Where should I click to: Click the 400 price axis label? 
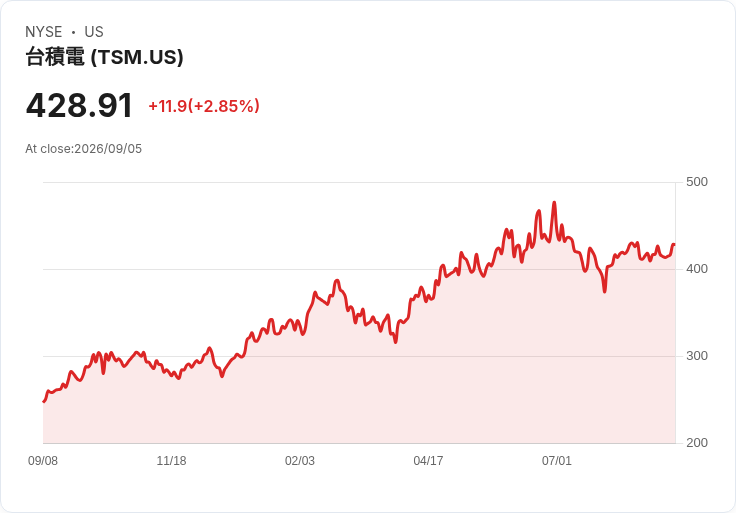697,269
